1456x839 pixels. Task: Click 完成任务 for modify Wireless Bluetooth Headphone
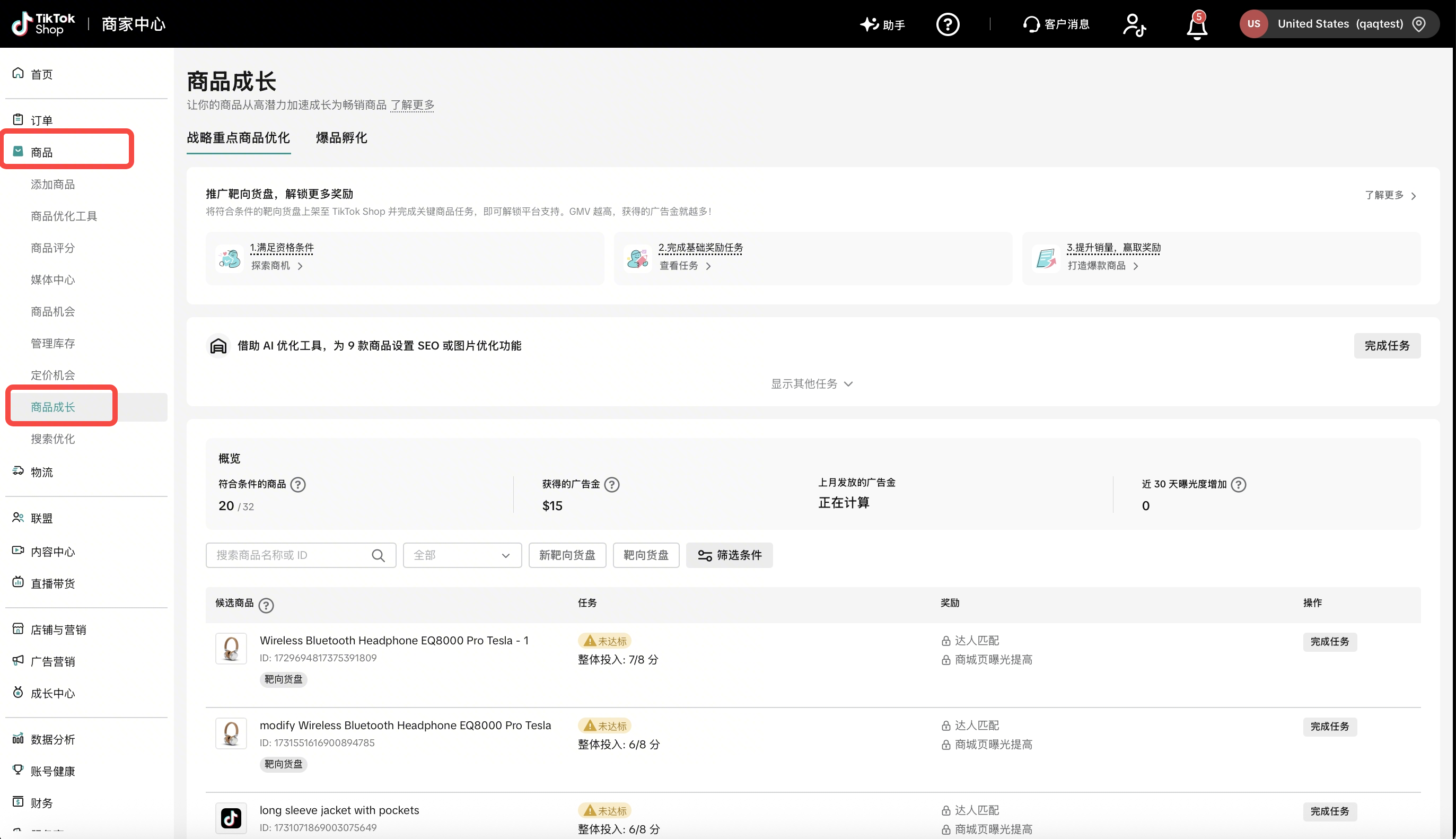(1329, 727)
